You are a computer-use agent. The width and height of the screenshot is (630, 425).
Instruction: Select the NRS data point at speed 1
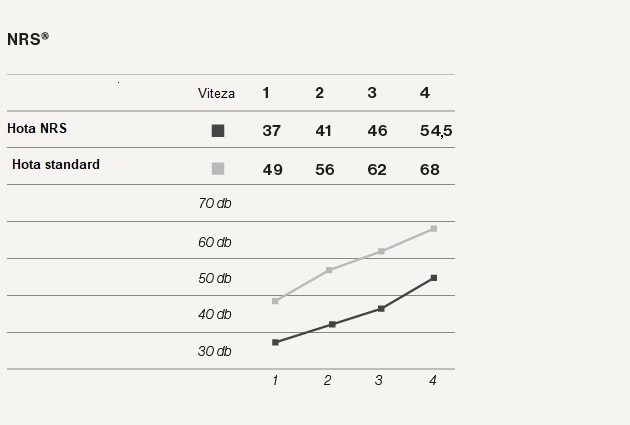click(275, 342)
